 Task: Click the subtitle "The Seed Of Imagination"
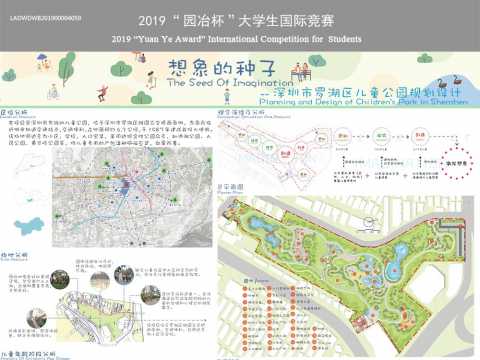pos(230,82)
